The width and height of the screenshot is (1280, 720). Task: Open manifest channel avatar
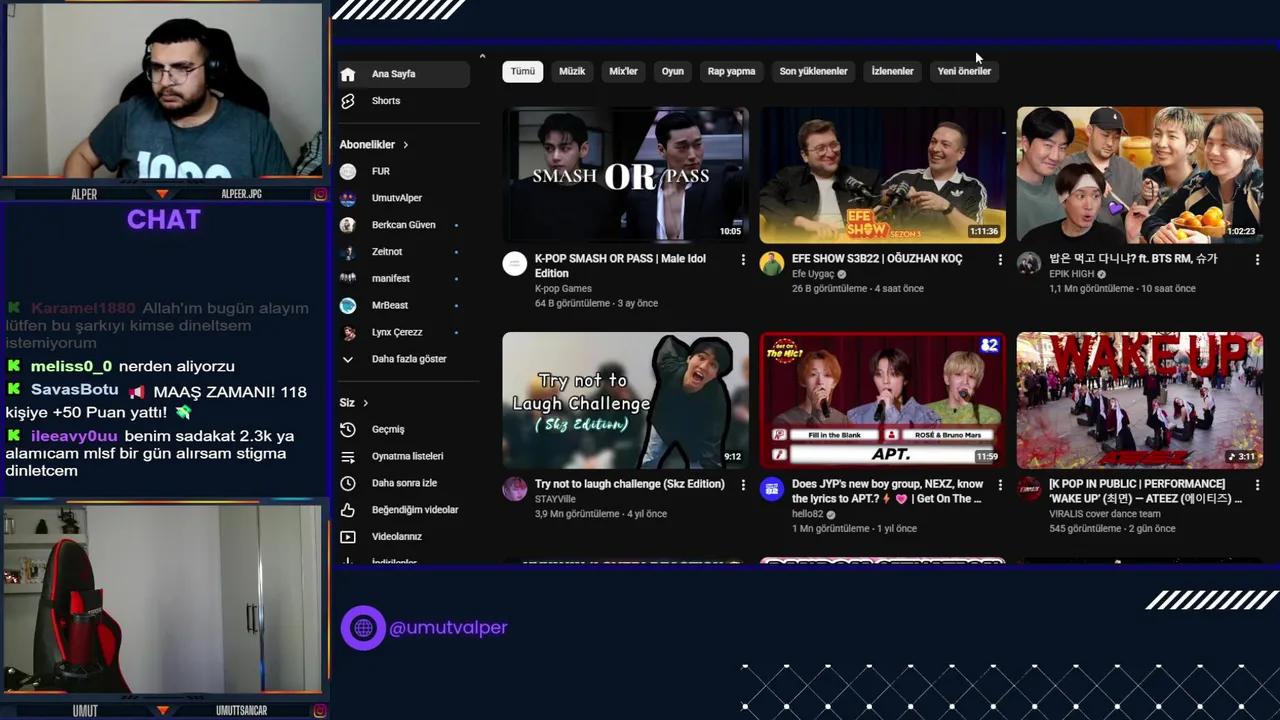(x=348, y=278)
